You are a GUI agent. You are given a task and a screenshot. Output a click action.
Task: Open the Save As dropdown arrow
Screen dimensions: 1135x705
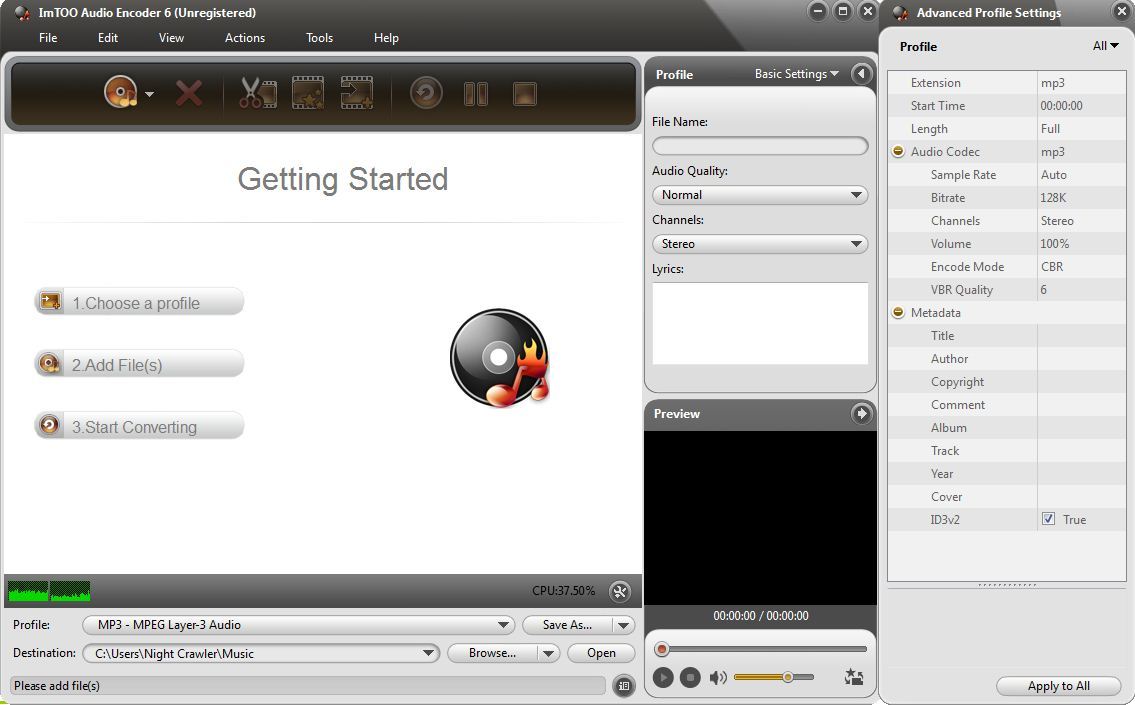tap(623, 625)
